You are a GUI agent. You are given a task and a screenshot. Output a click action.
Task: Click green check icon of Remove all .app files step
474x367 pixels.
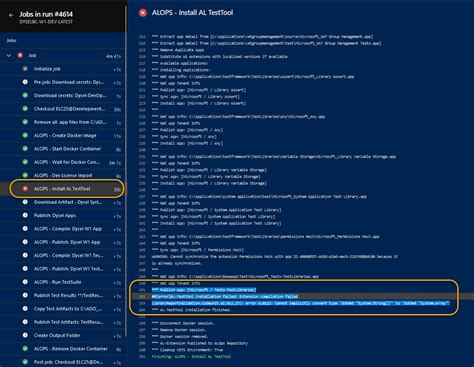pyautogui.click(x=25, y=122)
